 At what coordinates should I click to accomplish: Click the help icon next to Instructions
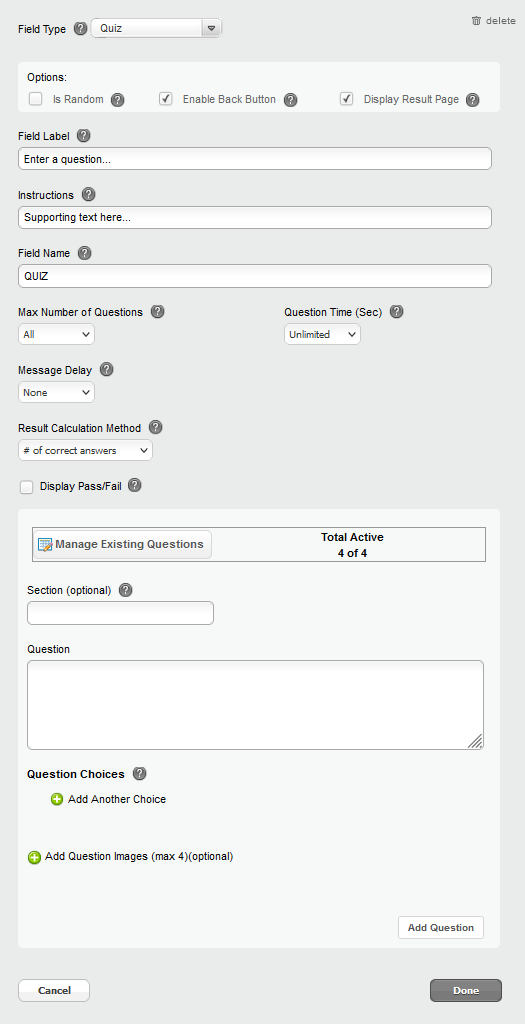click(88, 195)
